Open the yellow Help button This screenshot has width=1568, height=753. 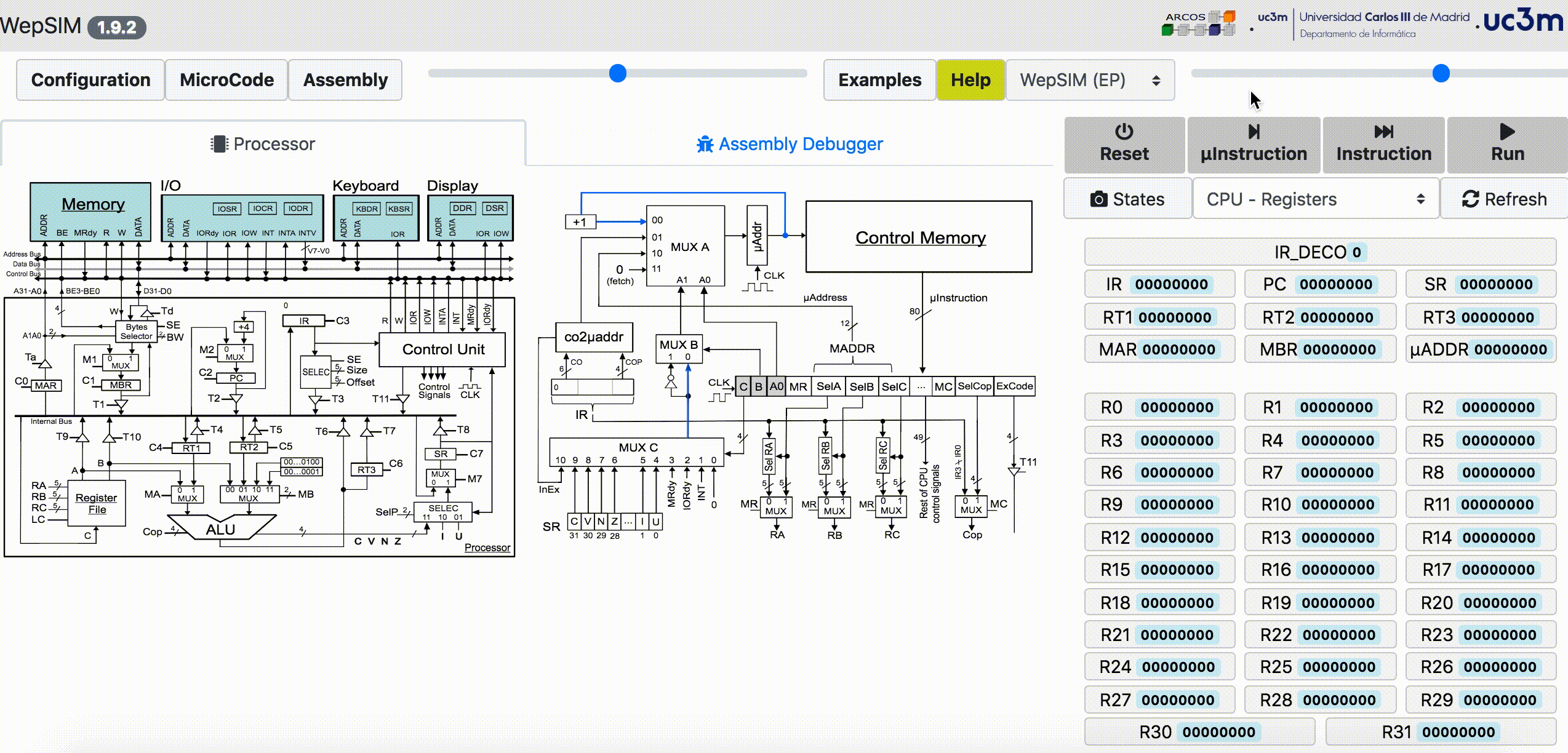coord(970,80)
